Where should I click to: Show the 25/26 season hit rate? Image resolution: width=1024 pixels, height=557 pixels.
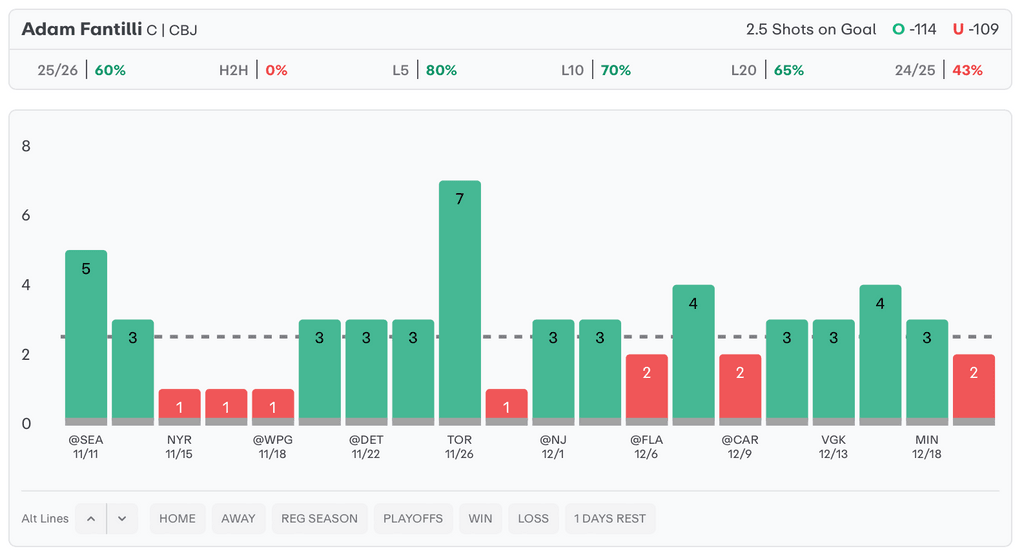81,70
